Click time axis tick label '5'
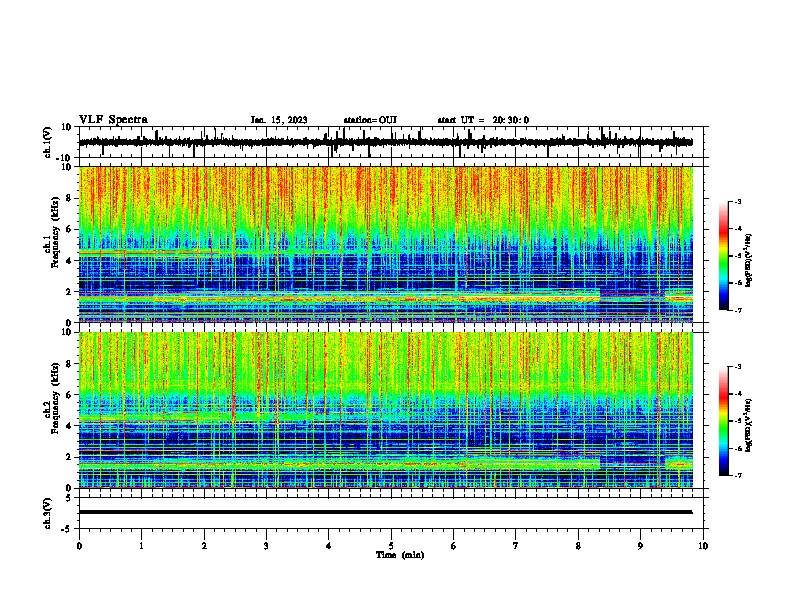Screen dimensions: 792x612 391,546
